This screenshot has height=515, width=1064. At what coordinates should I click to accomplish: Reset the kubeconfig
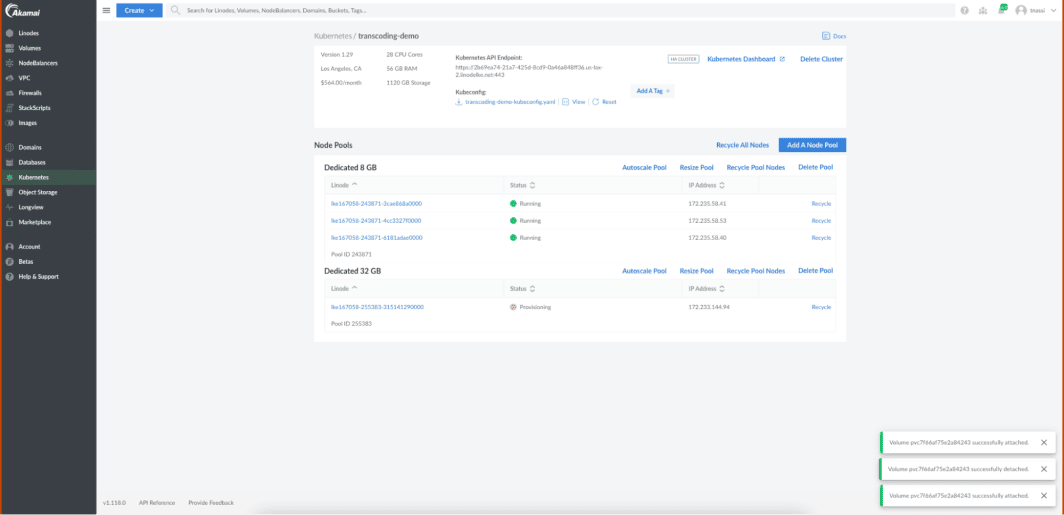(604, 102)
